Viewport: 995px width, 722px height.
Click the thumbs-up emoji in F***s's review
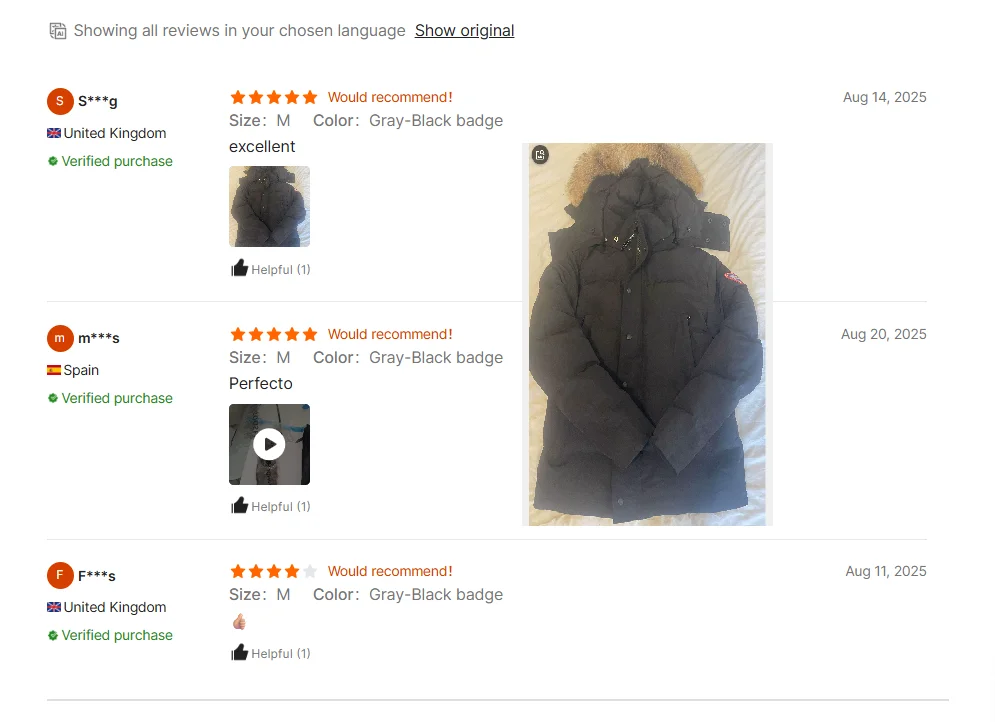[239, 621]
